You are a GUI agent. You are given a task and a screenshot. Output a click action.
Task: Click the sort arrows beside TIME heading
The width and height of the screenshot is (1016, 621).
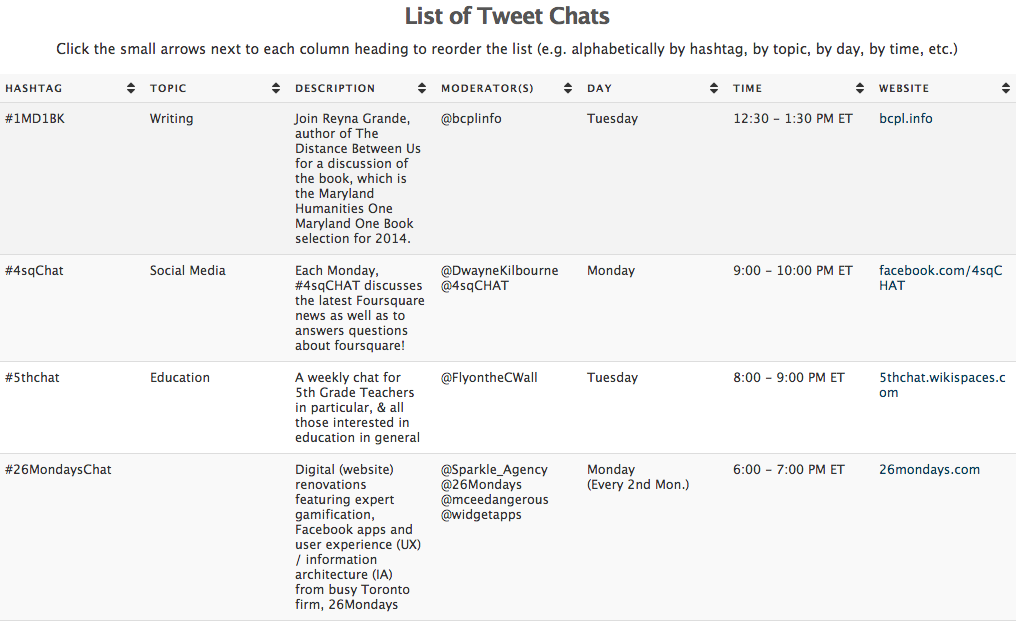click(x=860, y=88)
